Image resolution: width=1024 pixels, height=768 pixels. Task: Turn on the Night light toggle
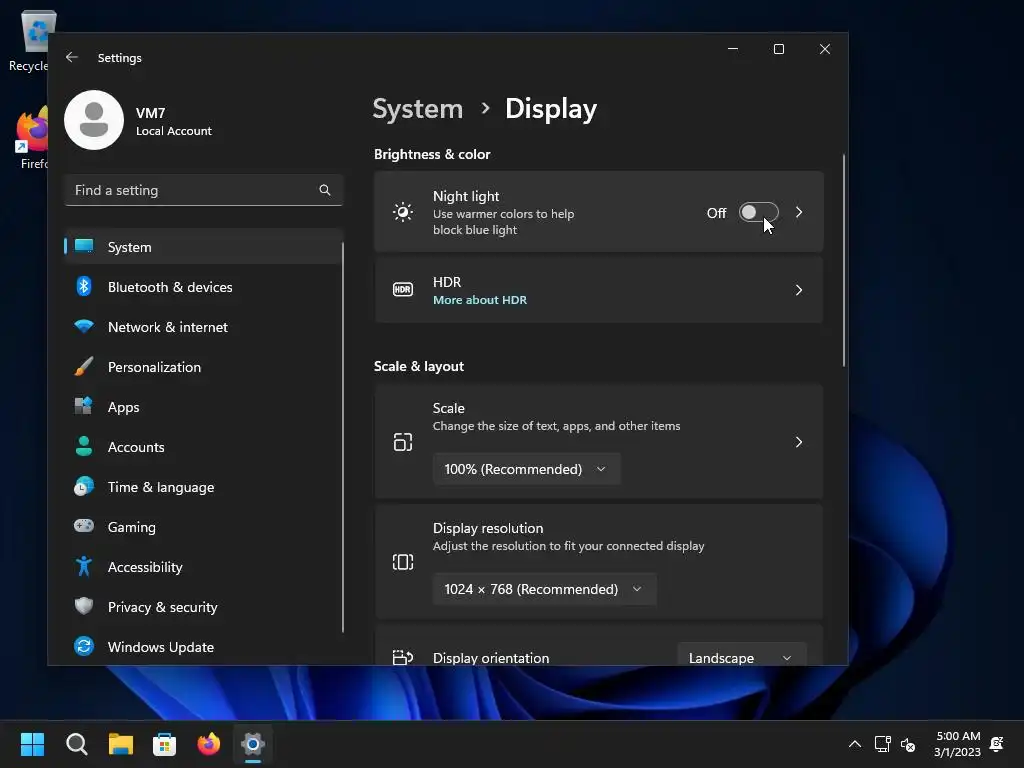758,212
